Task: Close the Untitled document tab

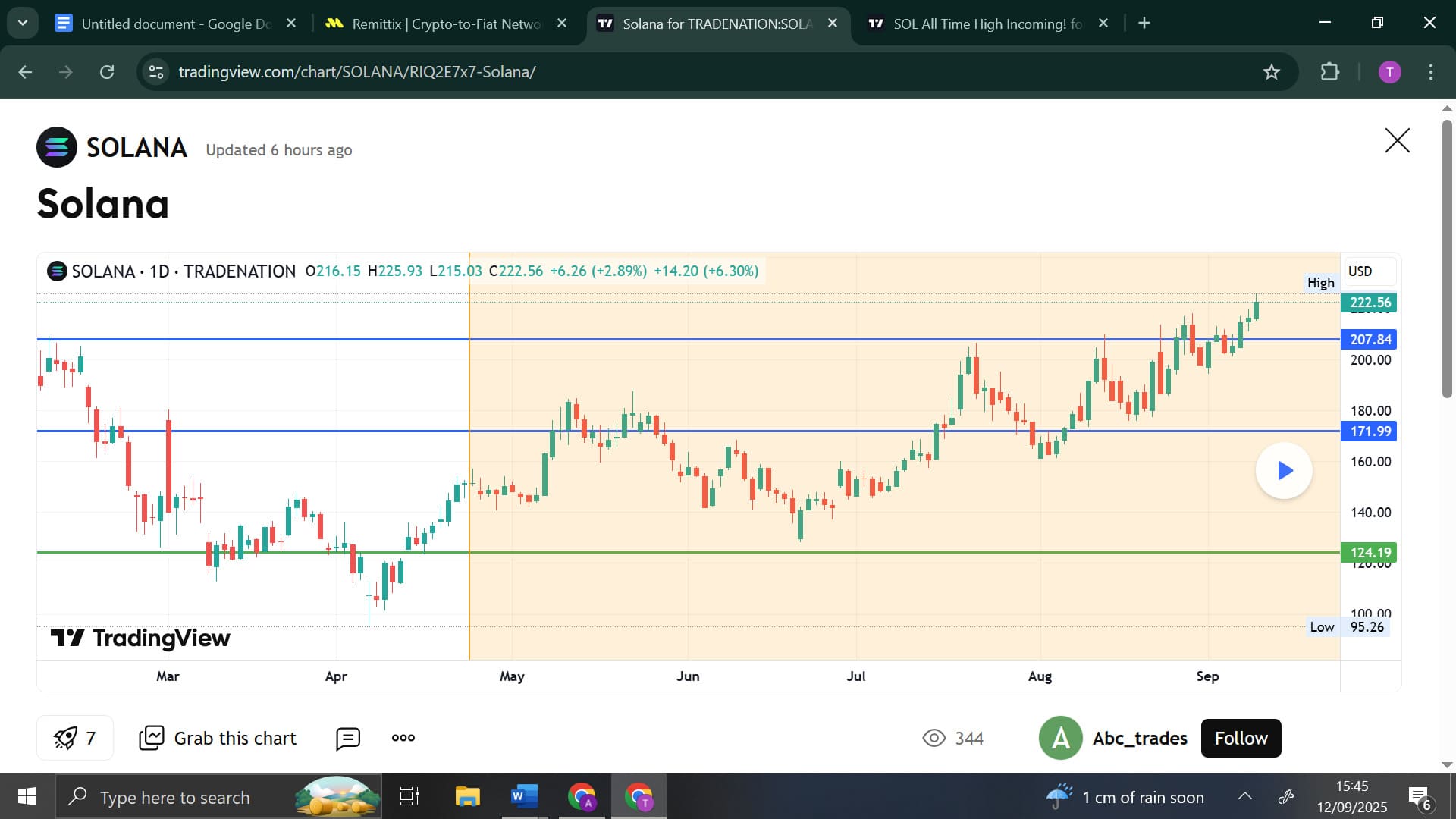Action: tap(291, 24)
